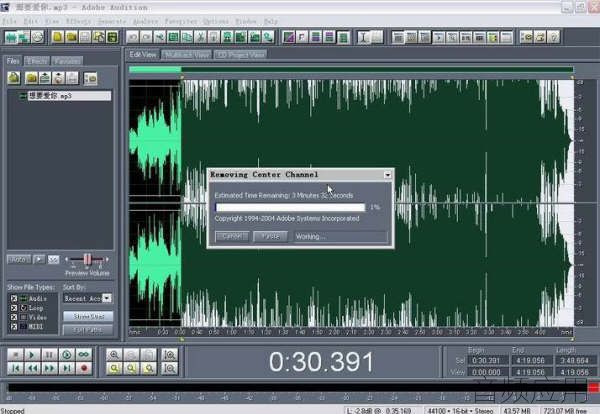Click the Save toolbar icon
Screen dimensions: 600x414
(x=85, y=37)
